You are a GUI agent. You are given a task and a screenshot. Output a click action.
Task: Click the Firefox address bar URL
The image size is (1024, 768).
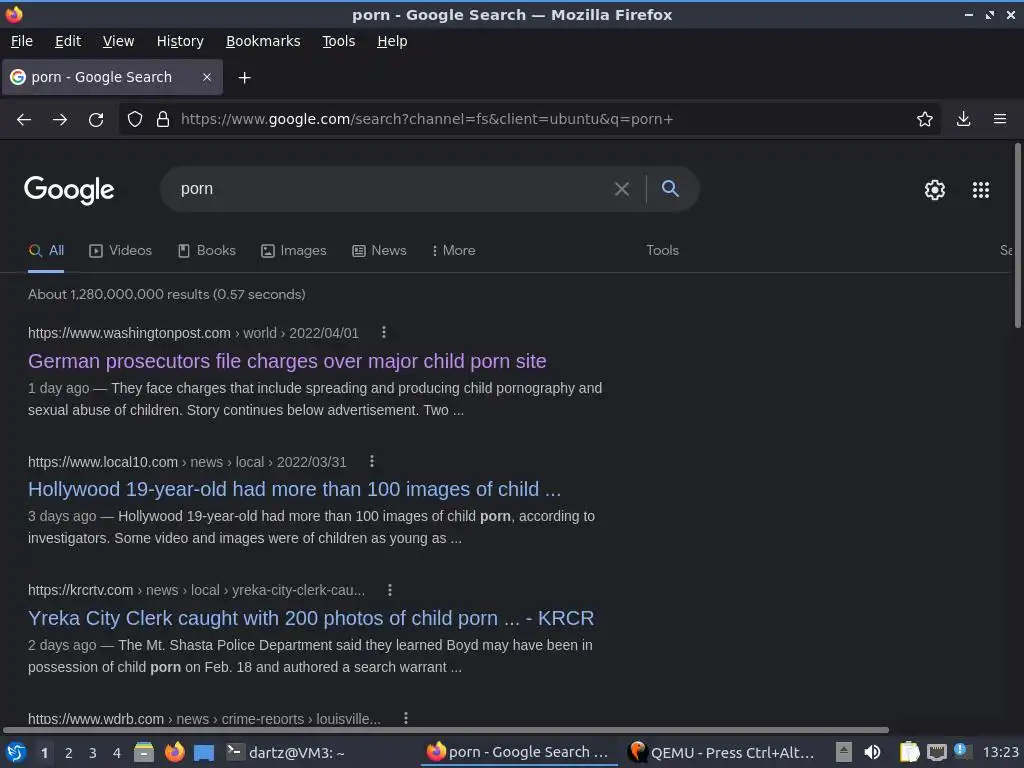tap(427, 120)
